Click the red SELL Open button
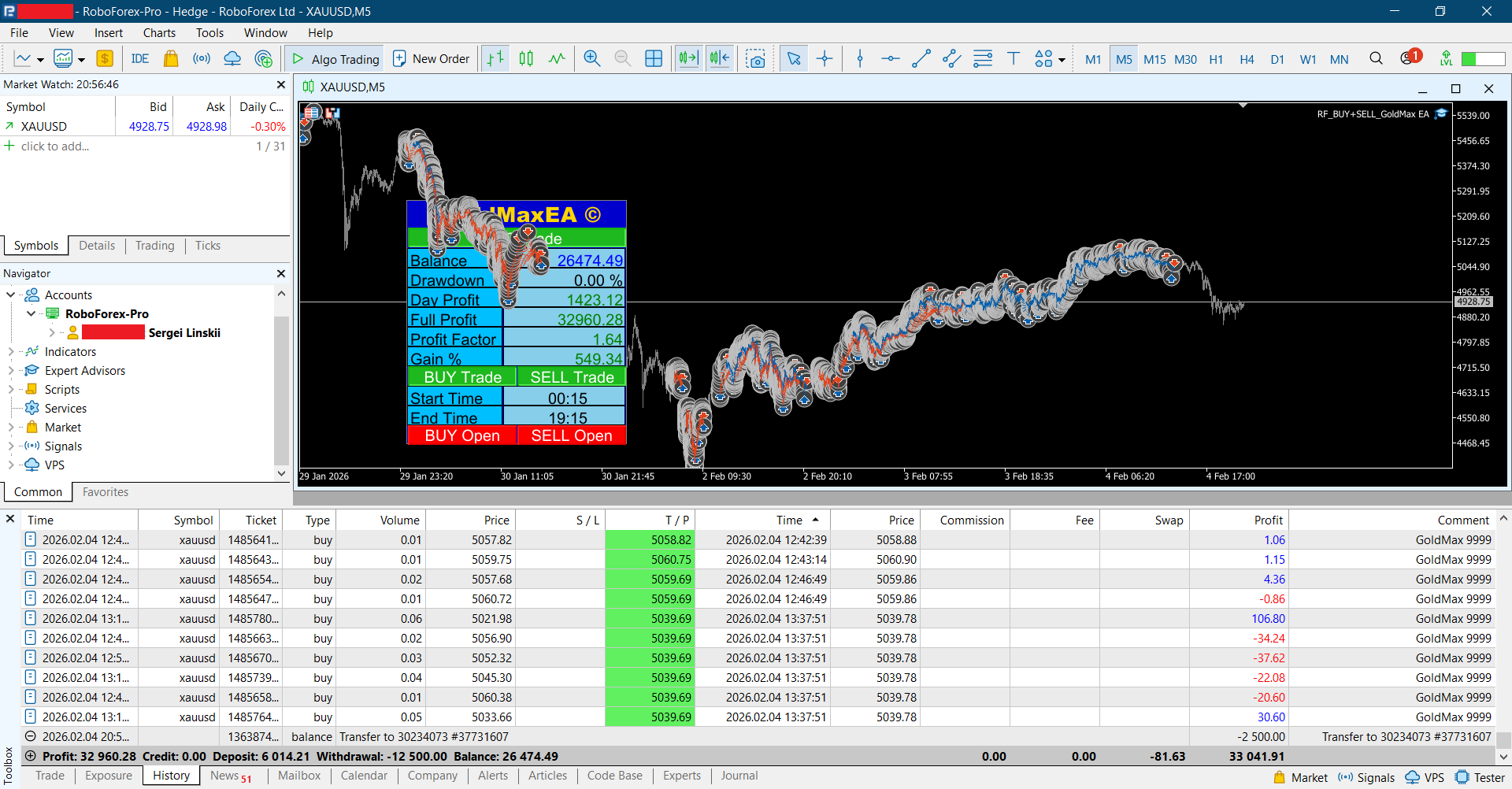Image resolution: width=1512 pixels, height=789 pixels. (572, 435)
